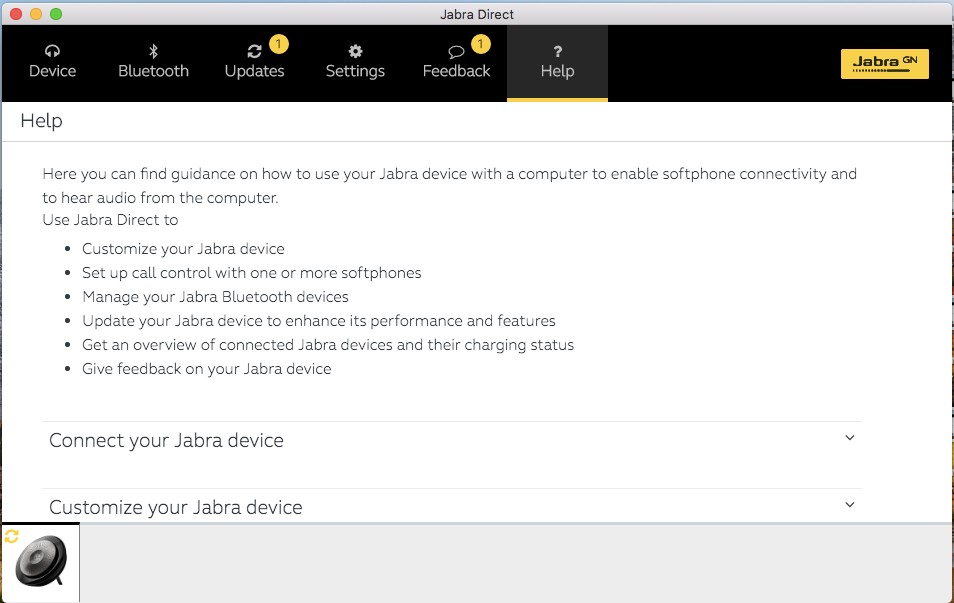Click the Help page heading

(x=41, y=120)
